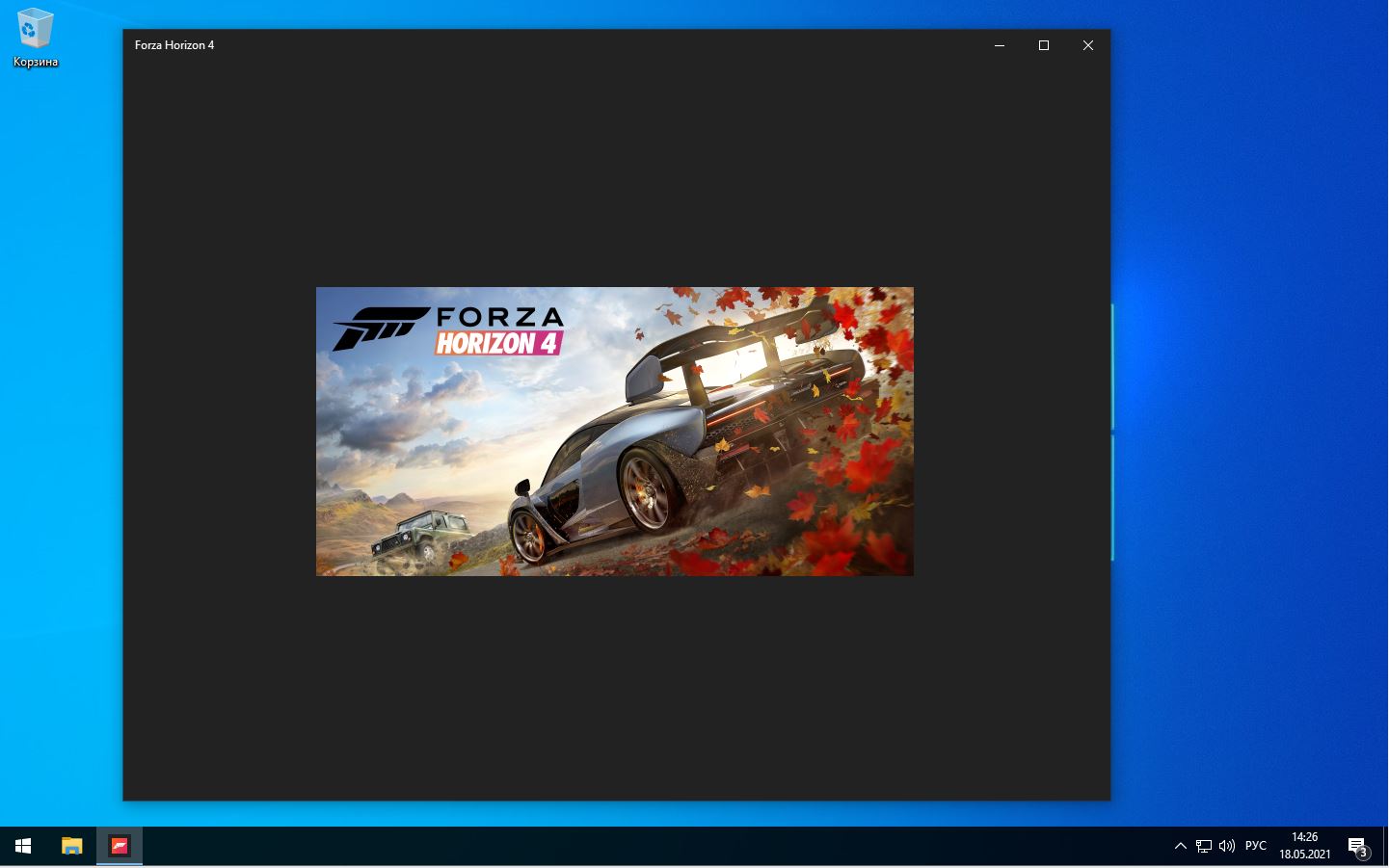Maximize the Forza Horizon 4 window
Viewport: 1389px width, 868px height.
1044,45
